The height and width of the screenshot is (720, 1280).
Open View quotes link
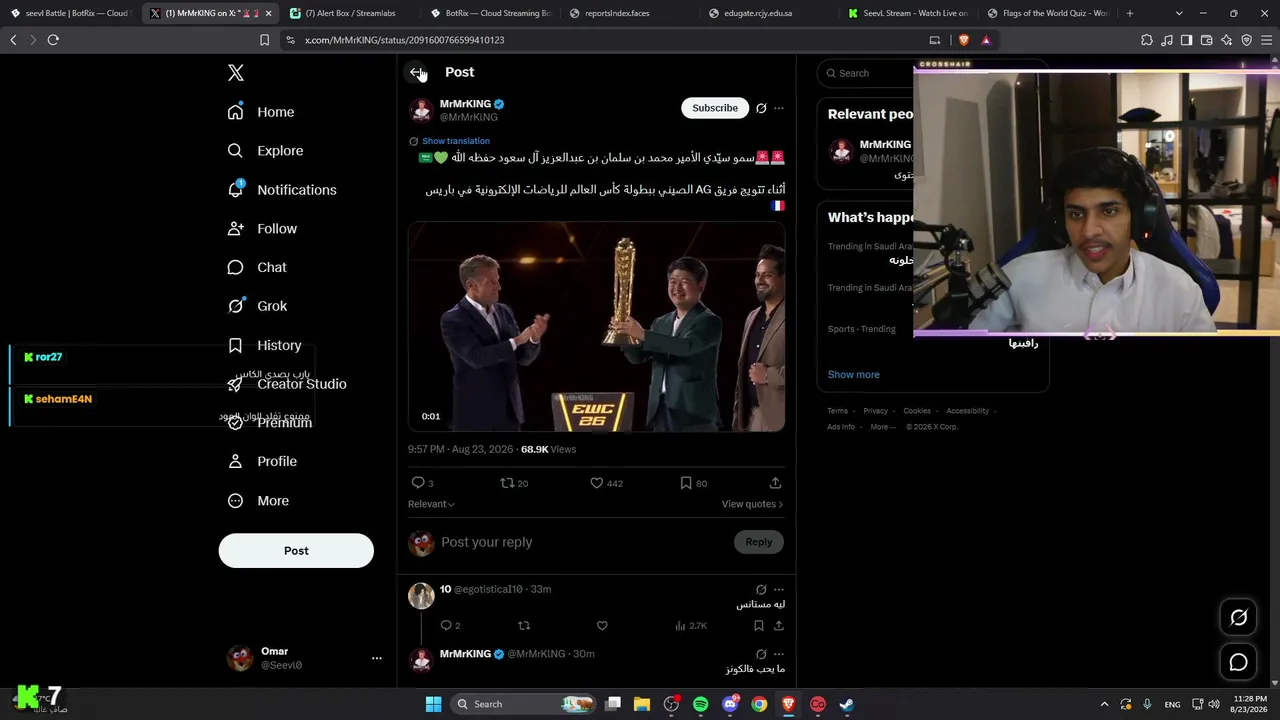(752, 504)
